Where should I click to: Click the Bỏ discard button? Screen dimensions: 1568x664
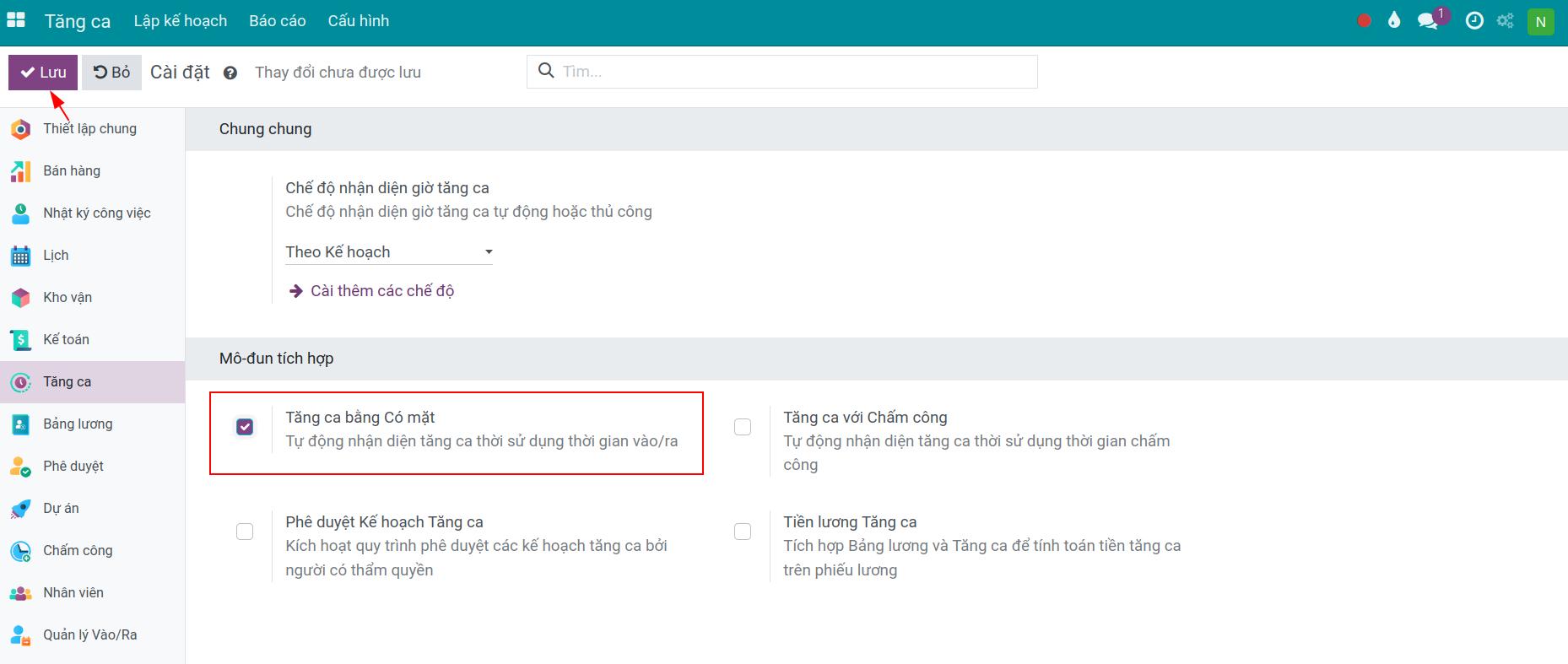[111, 73]
